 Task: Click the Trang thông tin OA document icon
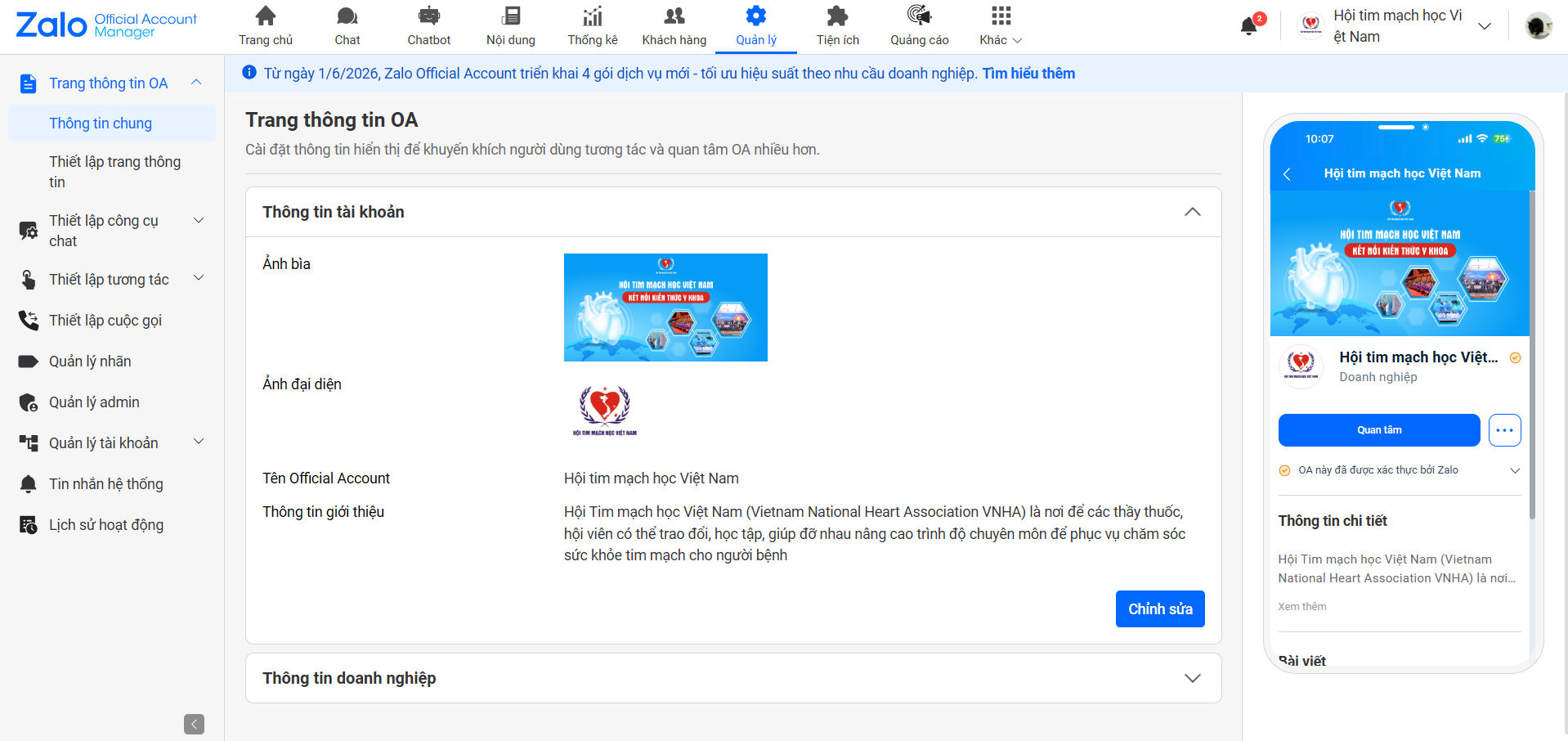coord(29,83)
